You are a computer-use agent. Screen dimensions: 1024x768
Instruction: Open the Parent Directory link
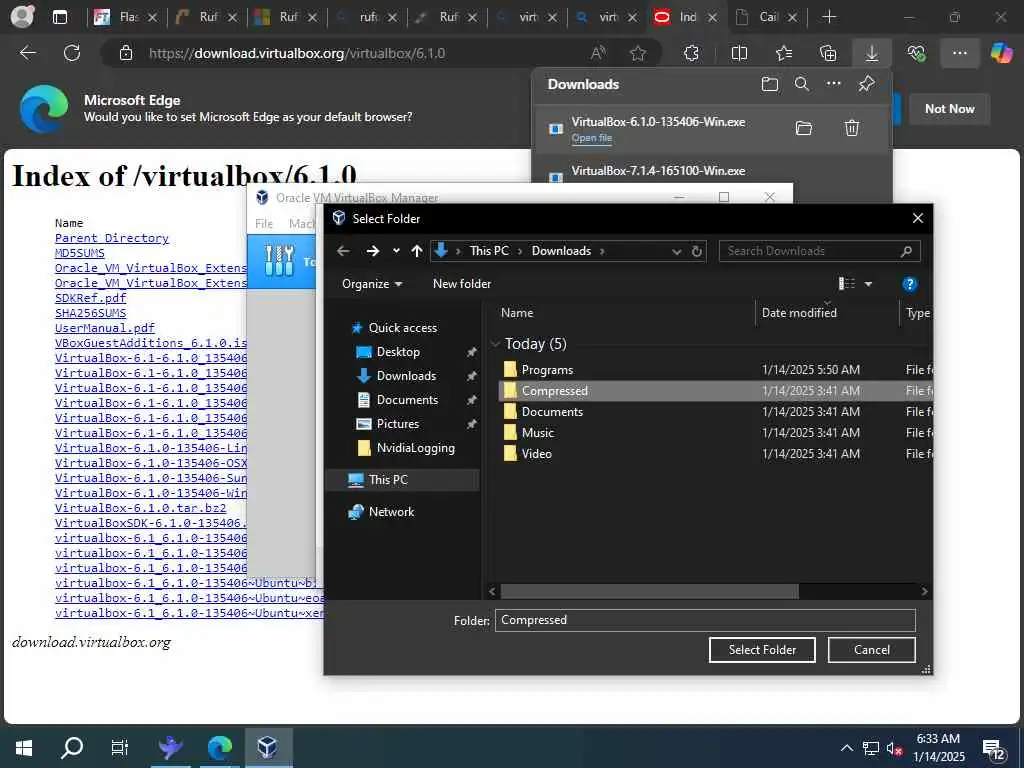pyautogui.click(x=112, y=238)
